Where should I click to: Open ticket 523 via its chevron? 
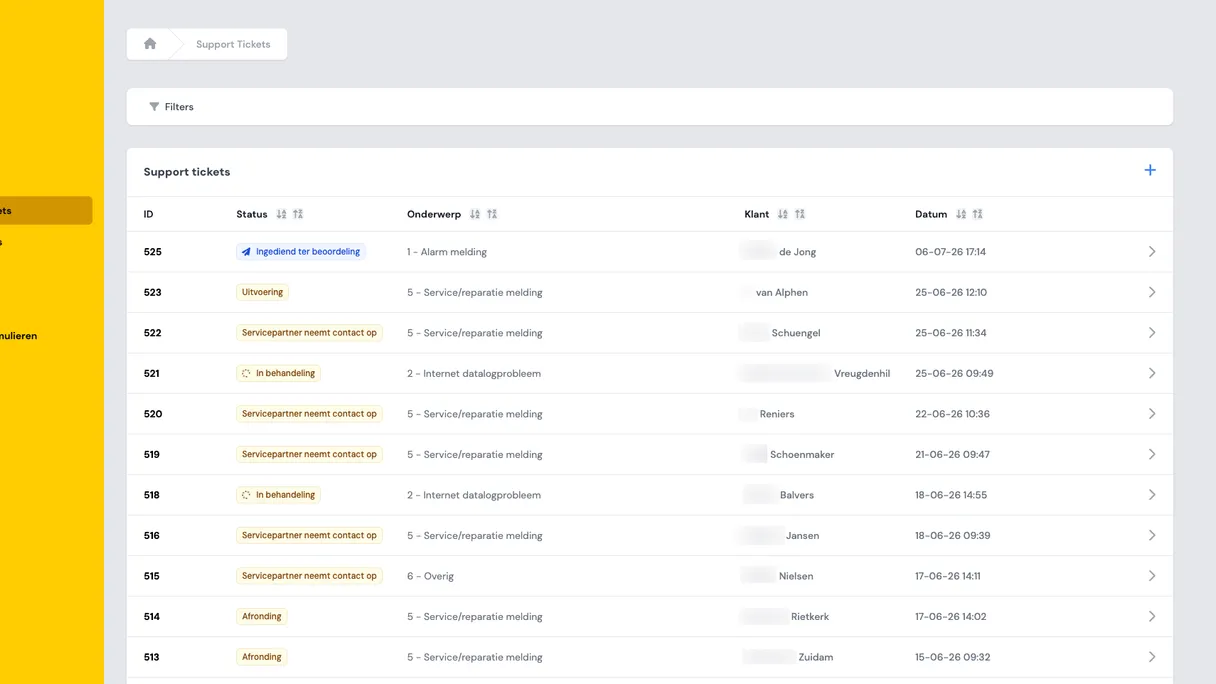click(x=1152, y=292)
